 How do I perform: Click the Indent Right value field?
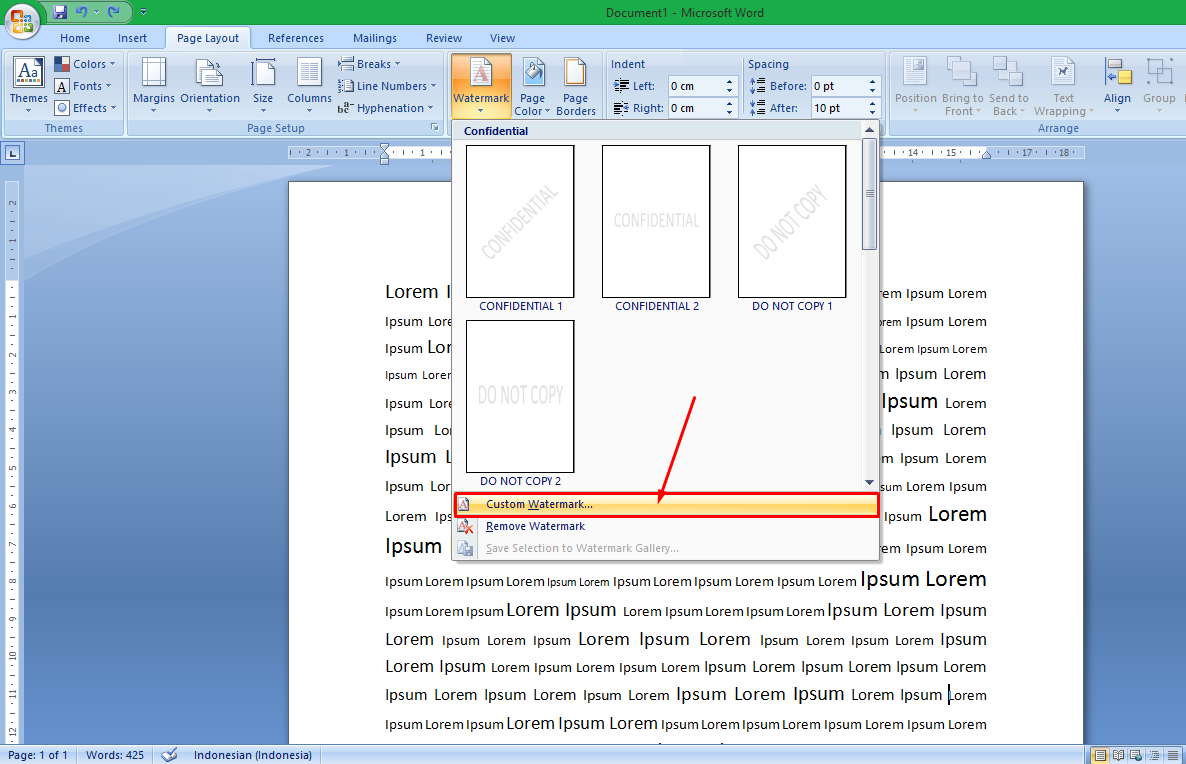click(695, 108)
